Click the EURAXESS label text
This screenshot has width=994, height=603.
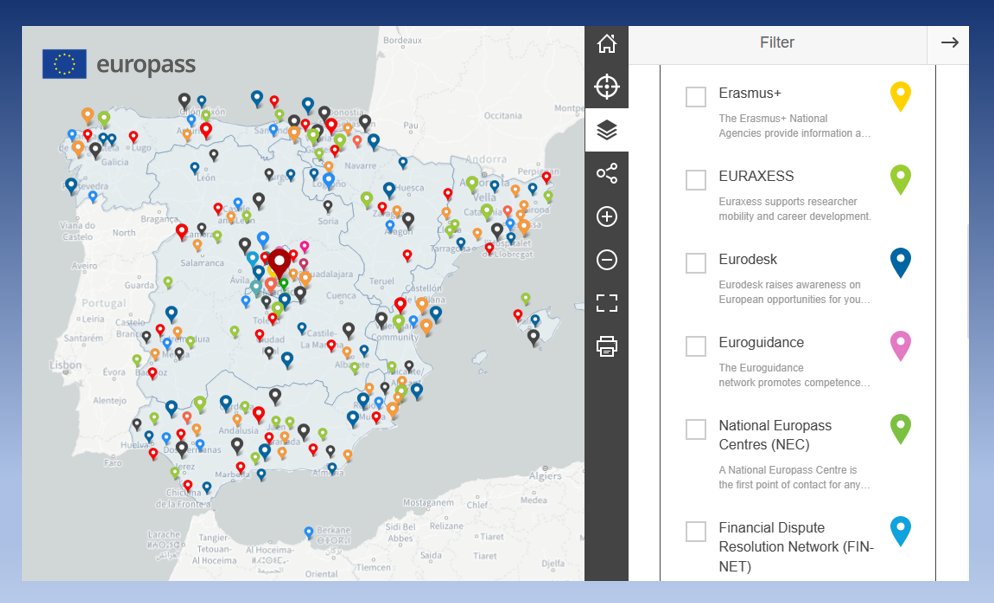tap(756, 176)
